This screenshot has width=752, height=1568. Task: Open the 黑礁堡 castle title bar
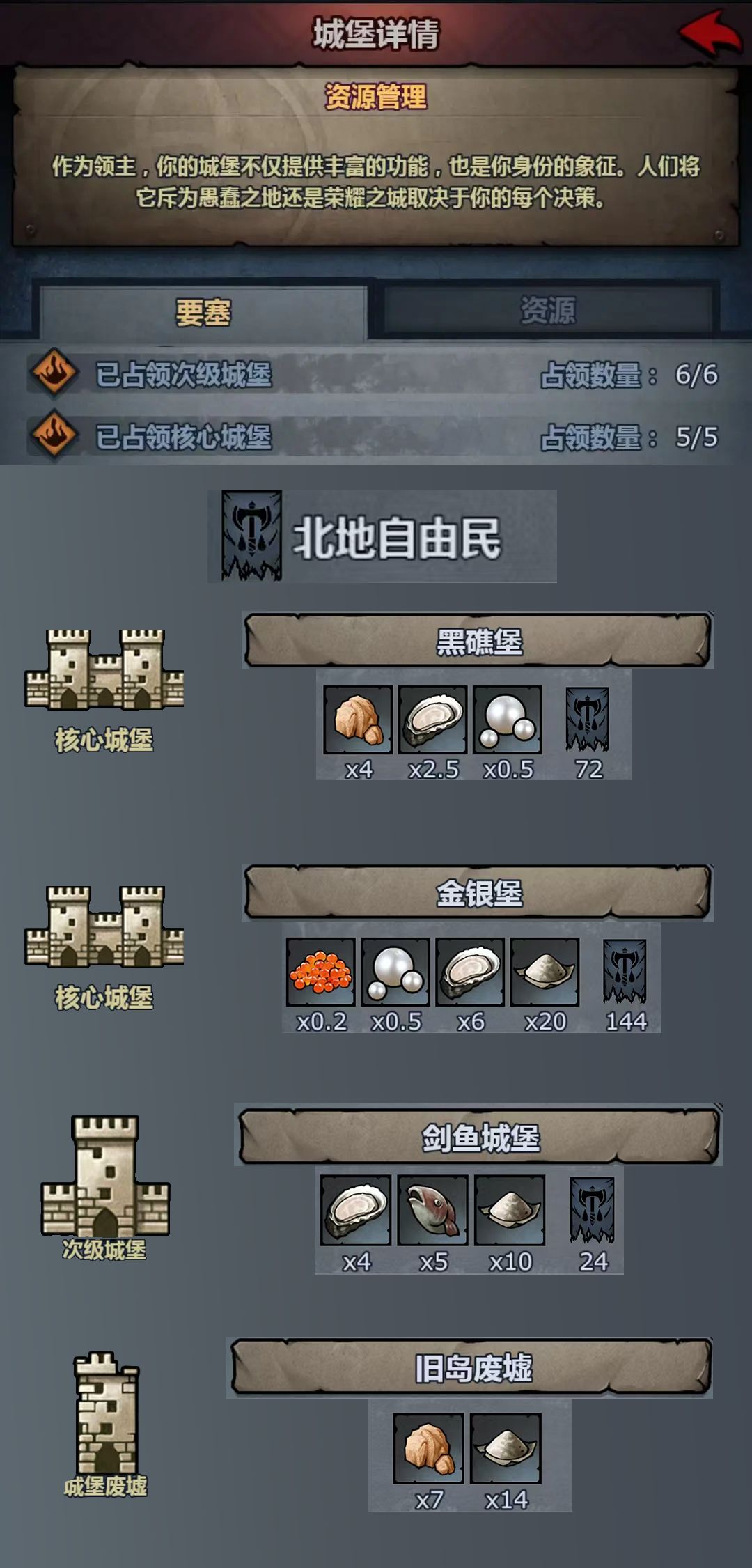tap(478, 642)
